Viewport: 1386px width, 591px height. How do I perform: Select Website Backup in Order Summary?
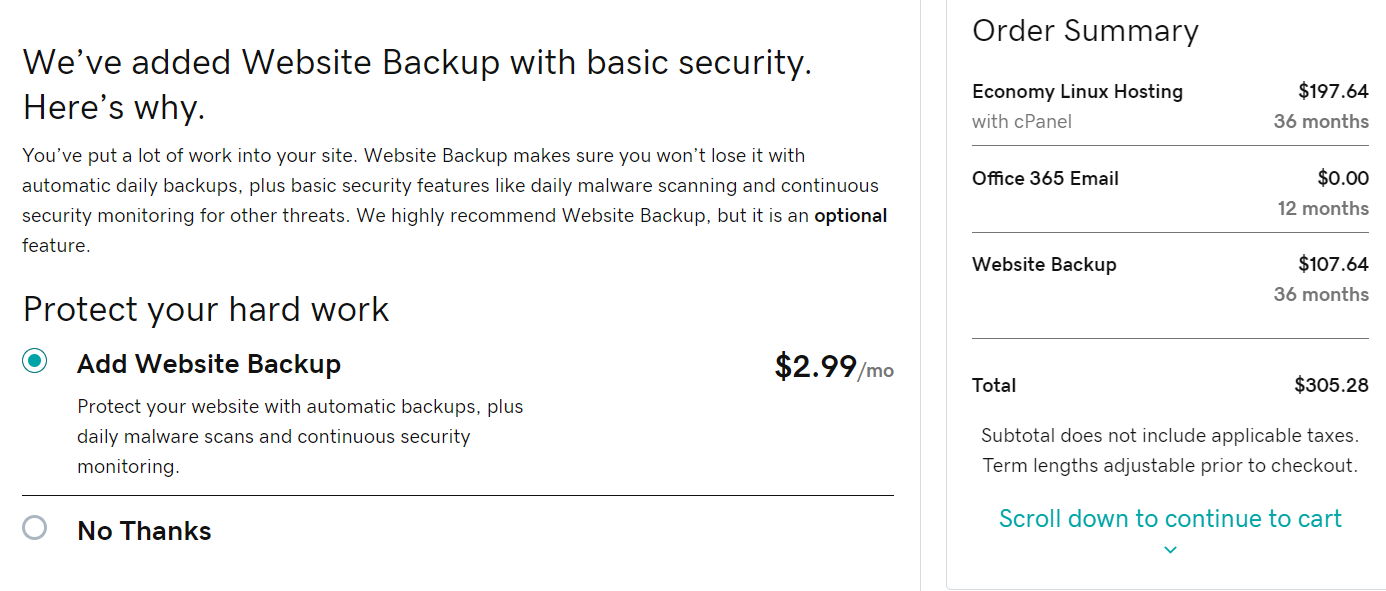coord(1044,265)
